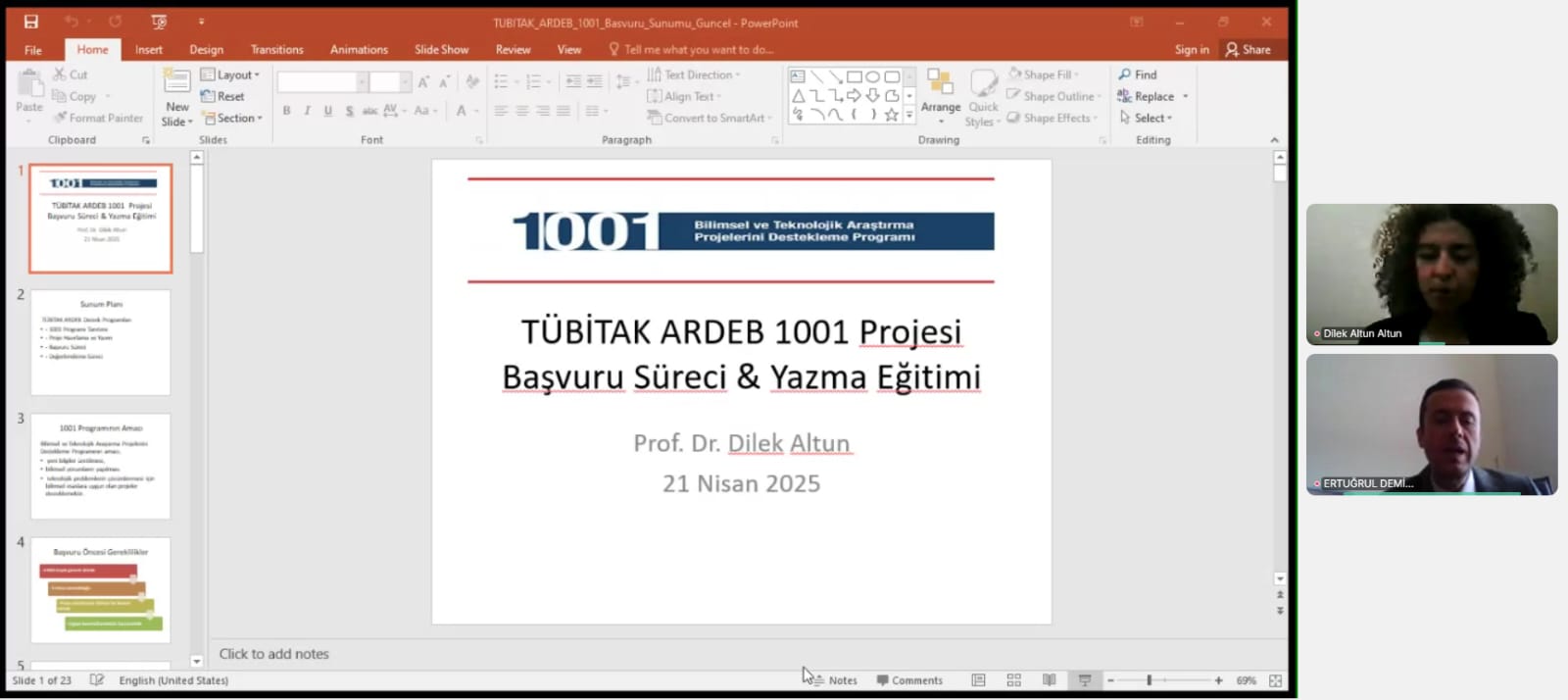Viewport: 1568px width, 700px height.
Task: Select the oval shape in shapes gallery
Action: pos(872,76)
